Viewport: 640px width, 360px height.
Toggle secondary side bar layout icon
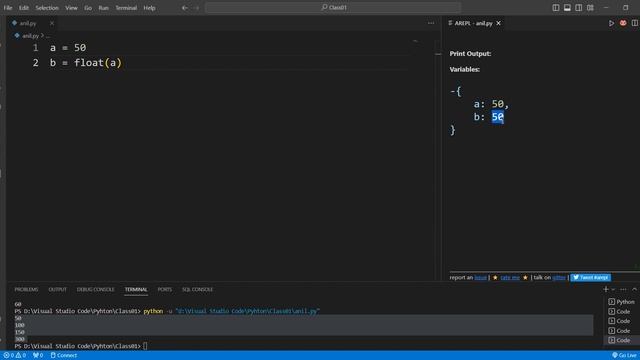[x=578, y=8]
